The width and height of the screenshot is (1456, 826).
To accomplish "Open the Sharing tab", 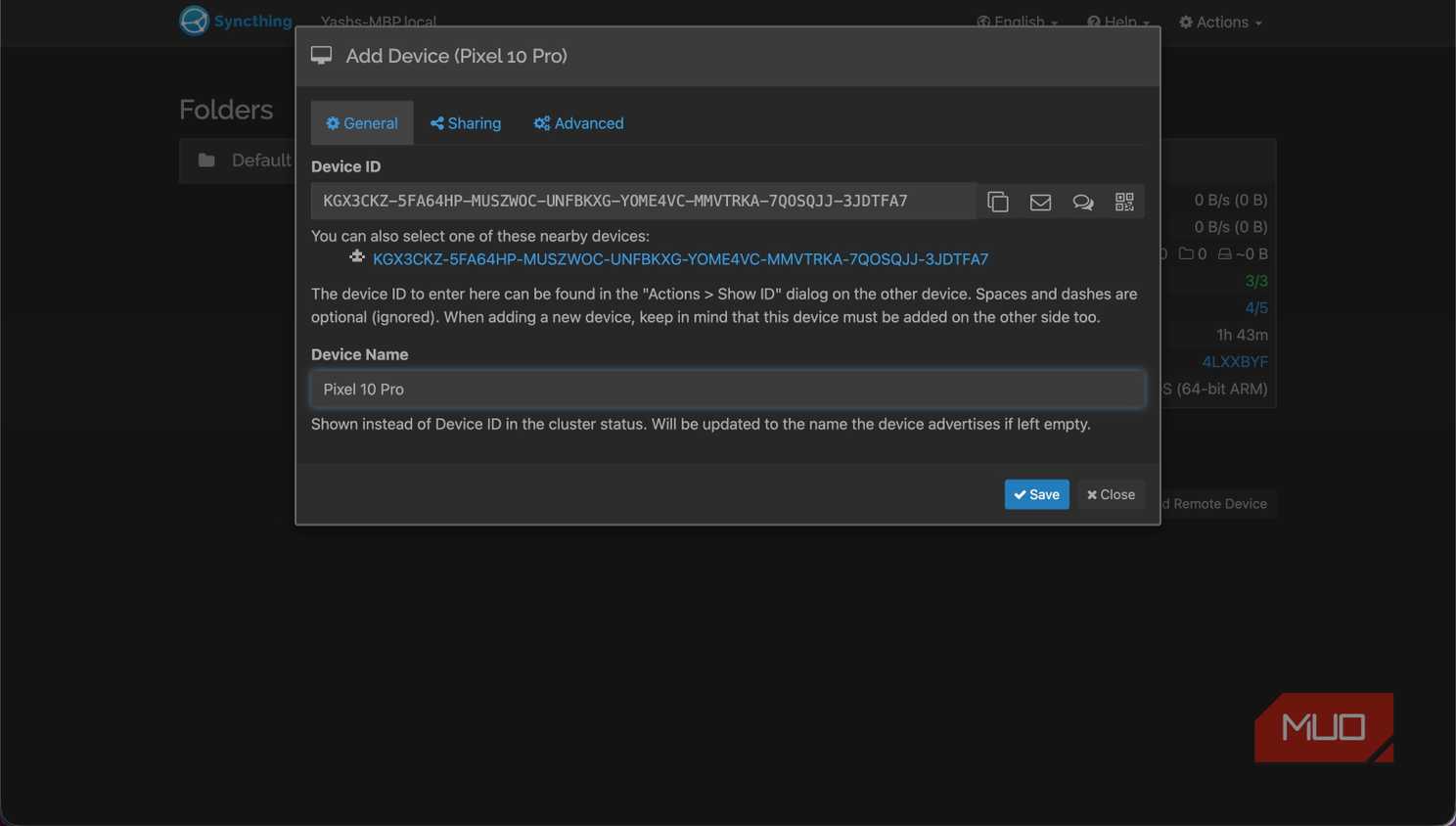I will [466, 123].
